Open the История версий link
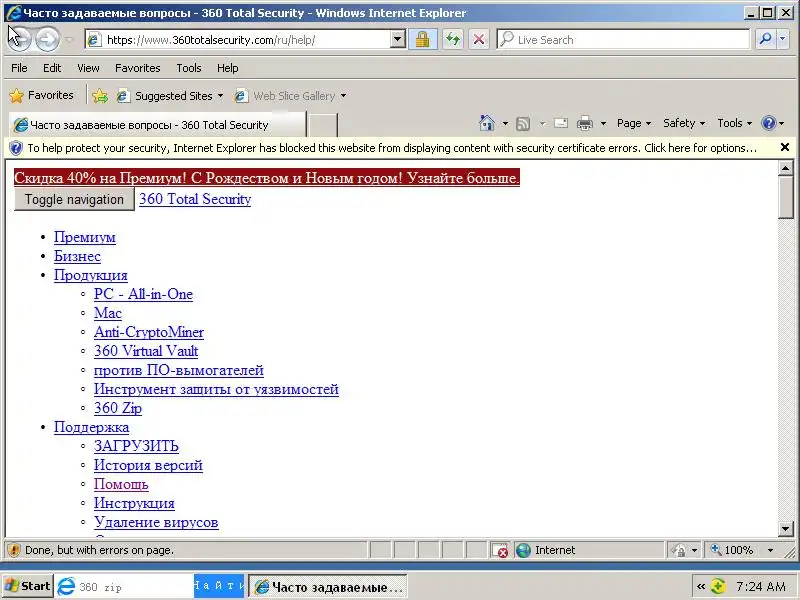Viewport: 800px width, 600px height. 148,465
